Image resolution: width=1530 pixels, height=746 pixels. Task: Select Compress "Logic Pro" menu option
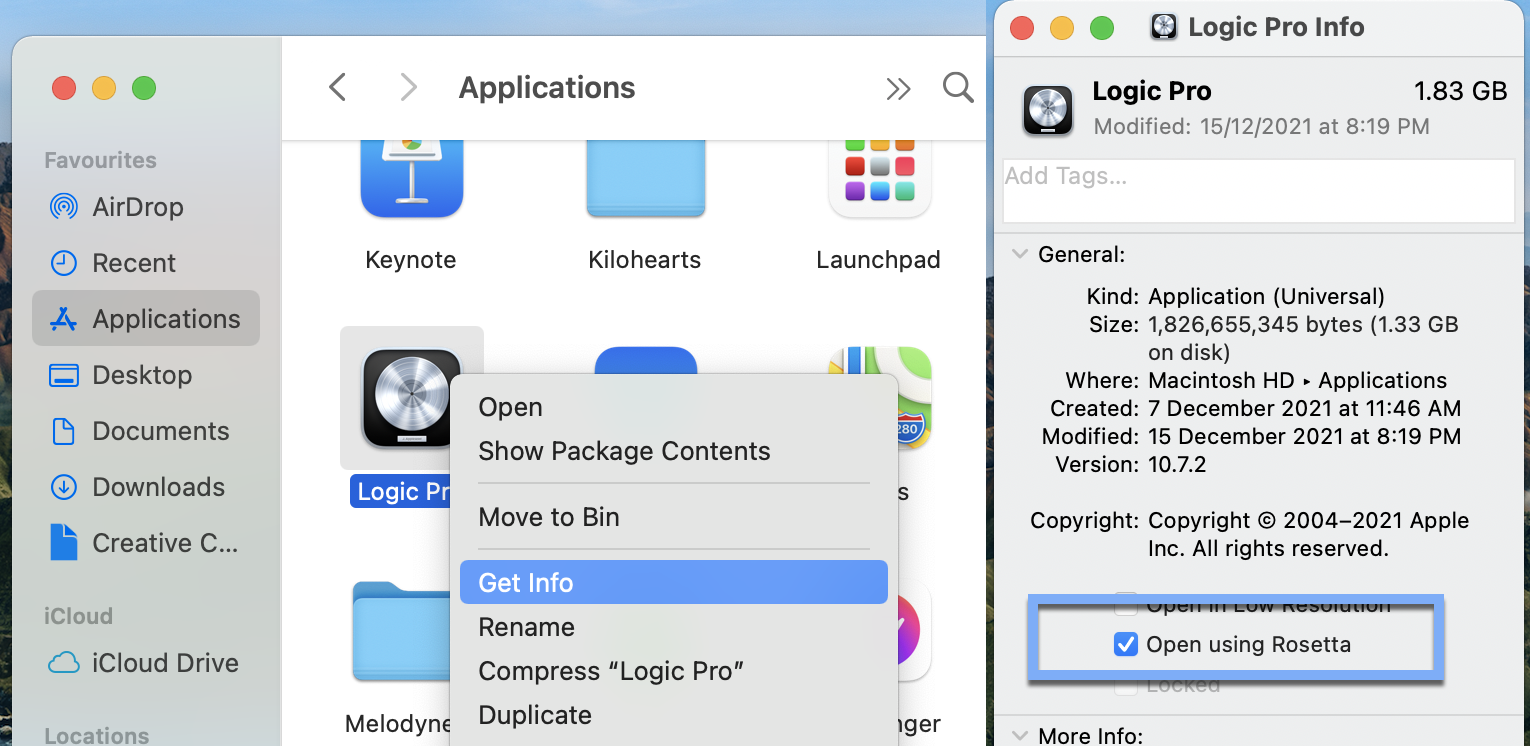[x=611, y=671]
